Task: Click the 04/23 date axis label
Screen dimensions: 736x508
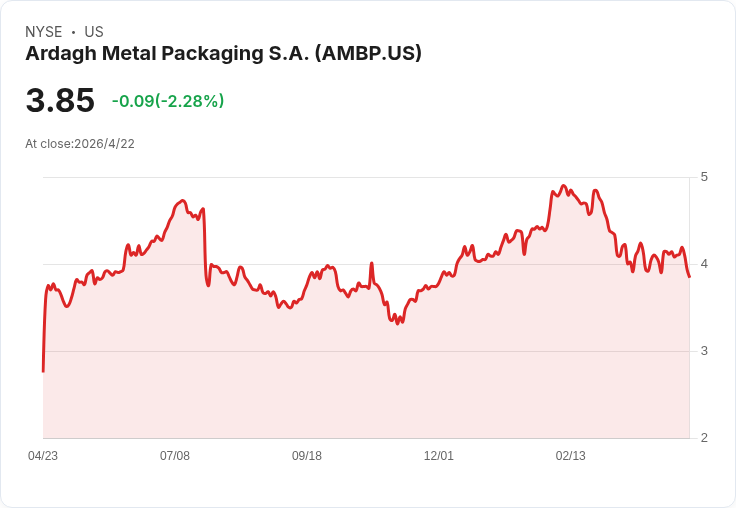Action: [x=43, y=456]
